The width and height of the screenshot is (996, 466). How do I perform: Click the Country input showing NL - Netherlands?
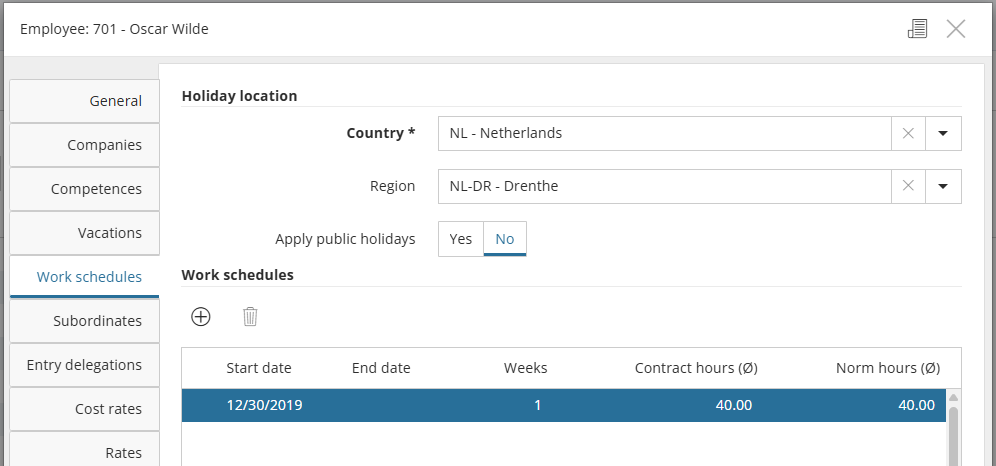[665, 133]
